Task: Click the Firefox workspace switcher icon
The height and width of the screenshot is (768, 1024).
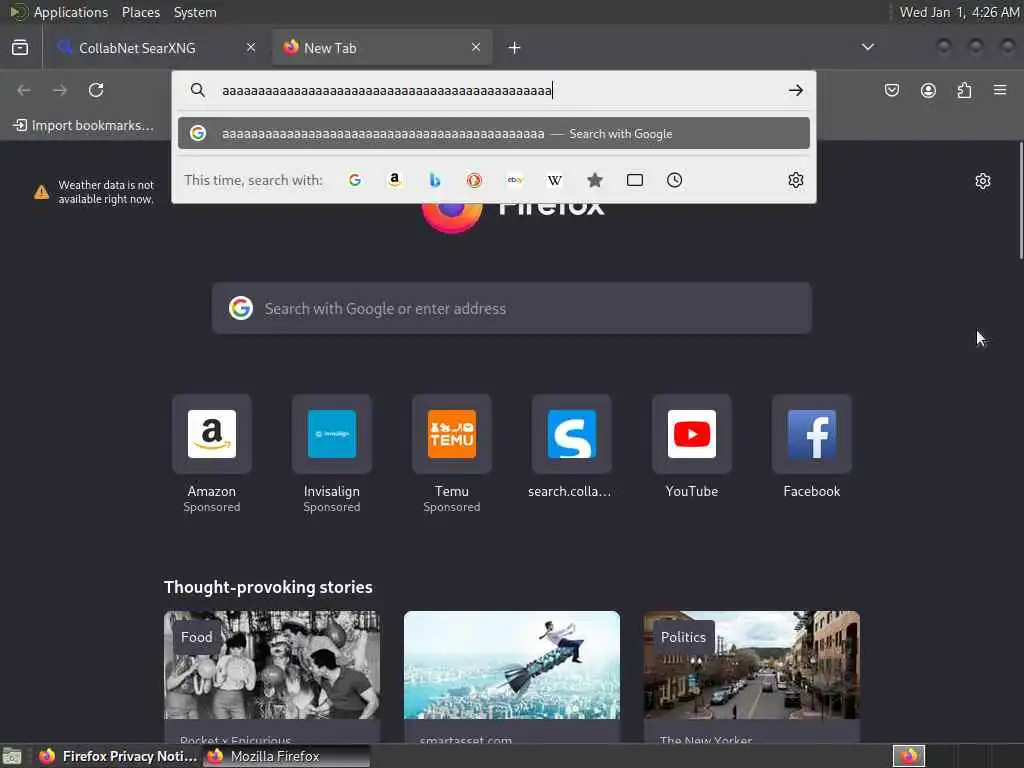Action: tap(909, 756)
